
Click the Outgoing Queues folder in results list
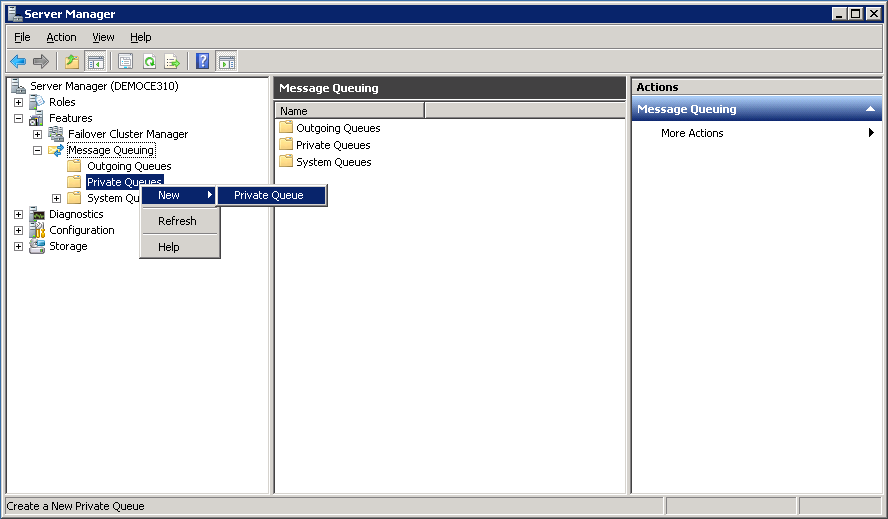point(338,128)
